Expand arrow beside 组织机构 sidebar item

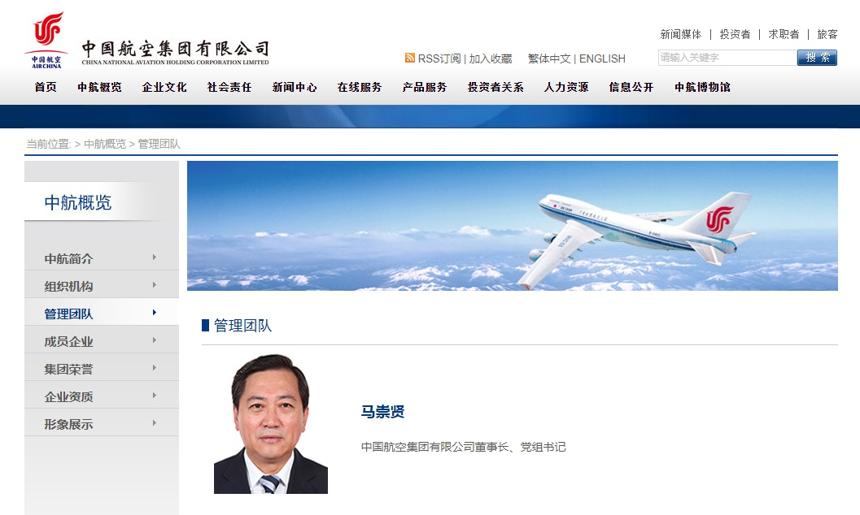tap(154, 285)
